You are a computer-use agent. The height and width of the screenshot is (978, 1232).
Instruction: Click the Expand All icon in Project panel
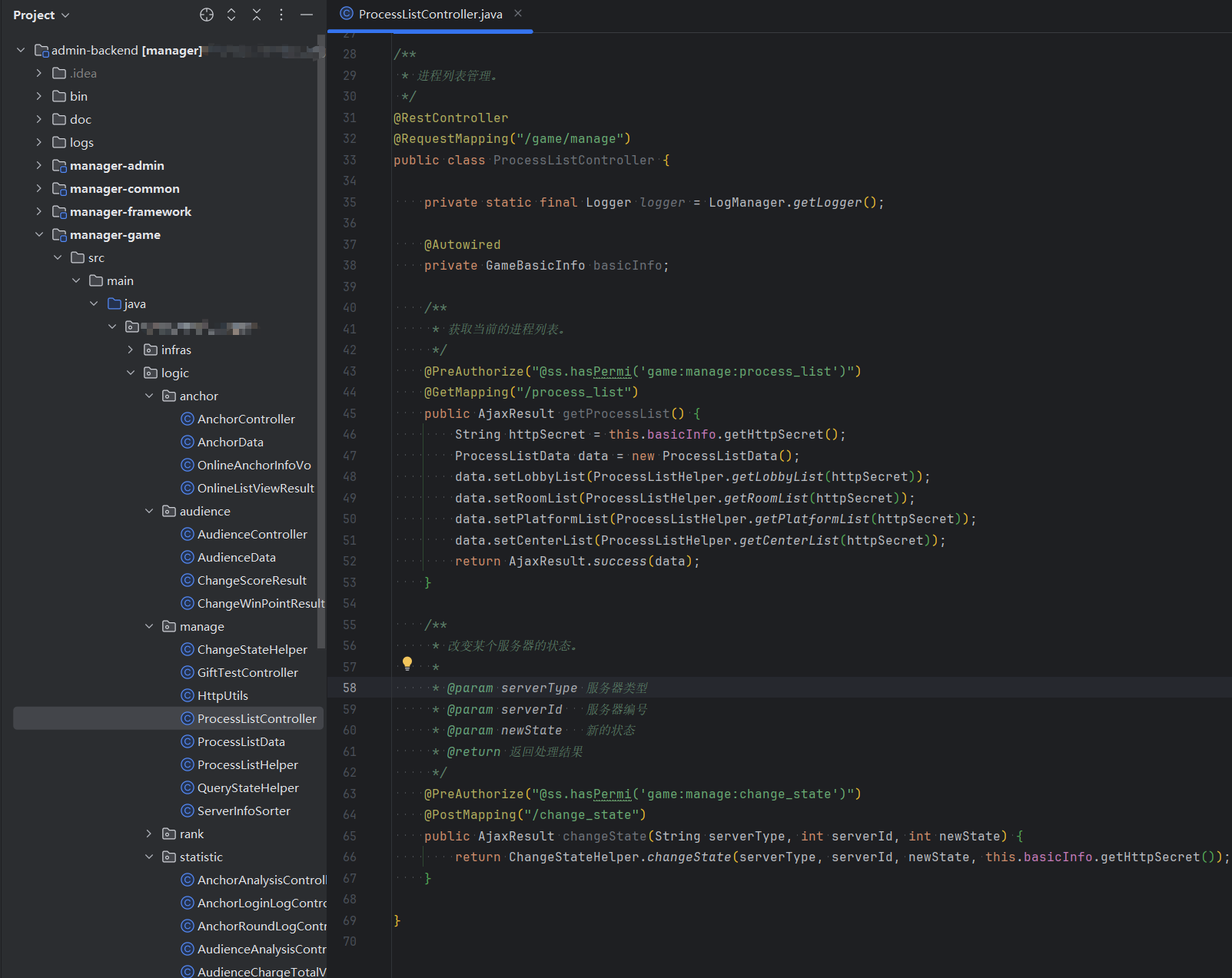click(x=231, y=15)
